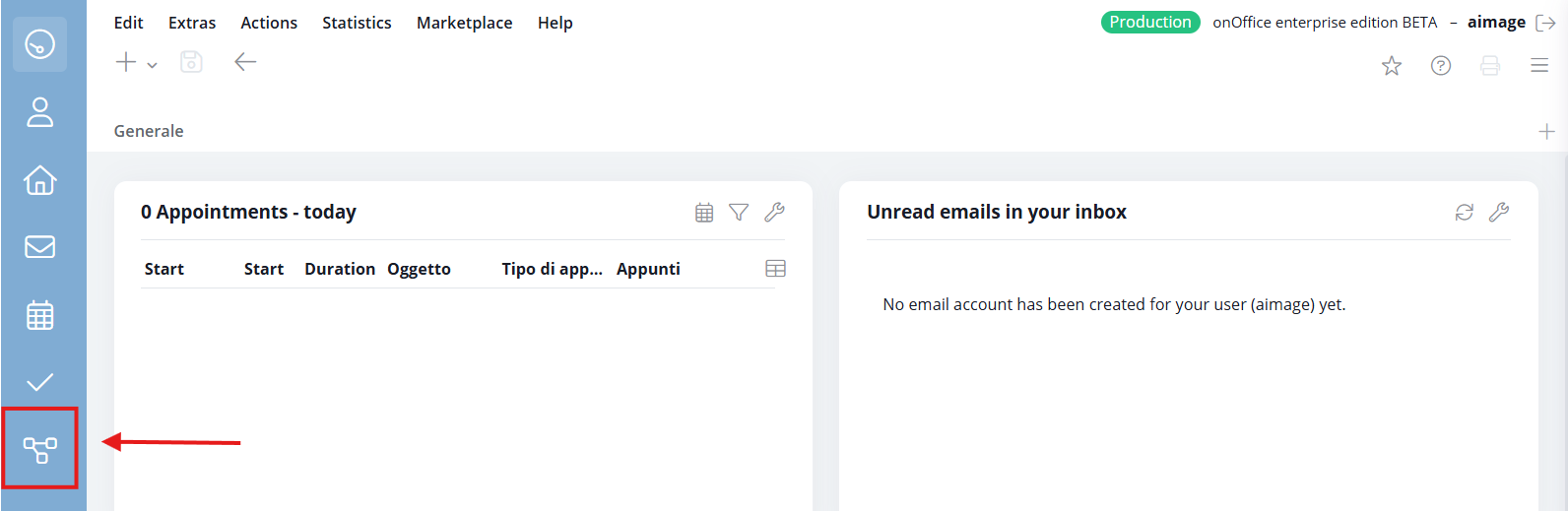1568x511 pixels.
Task: Add a new dashboard tab with plus
Action: click(x=1546, y=131)
